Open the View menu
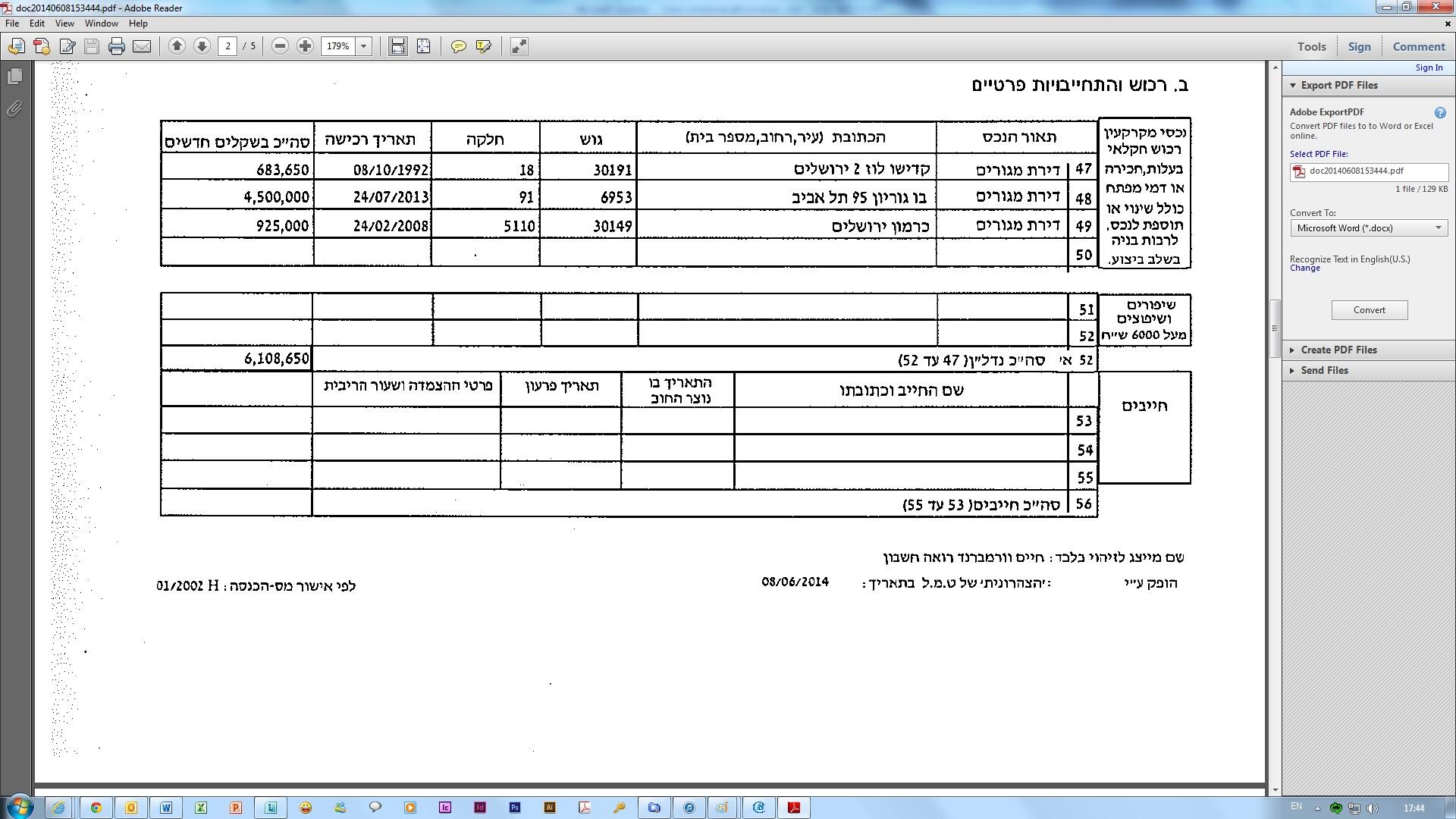 [x=64, y=24]
